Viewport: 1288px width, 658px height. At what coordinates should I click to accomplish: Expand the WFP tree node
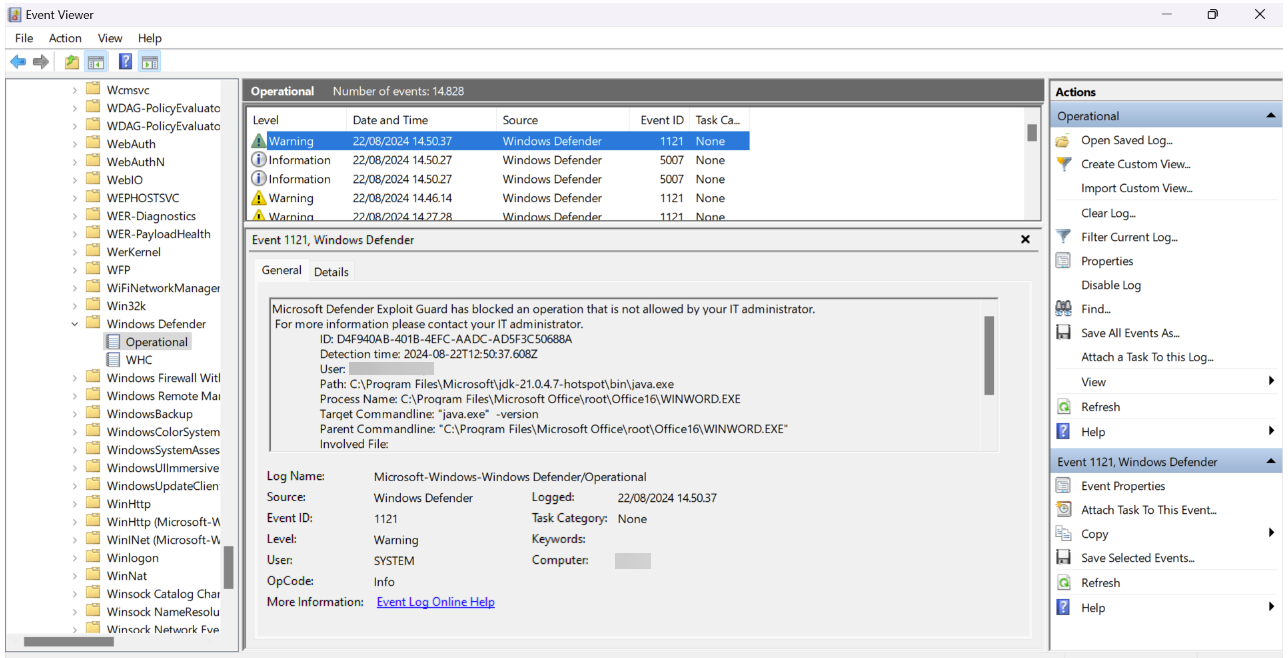click(x=75, y=270)
